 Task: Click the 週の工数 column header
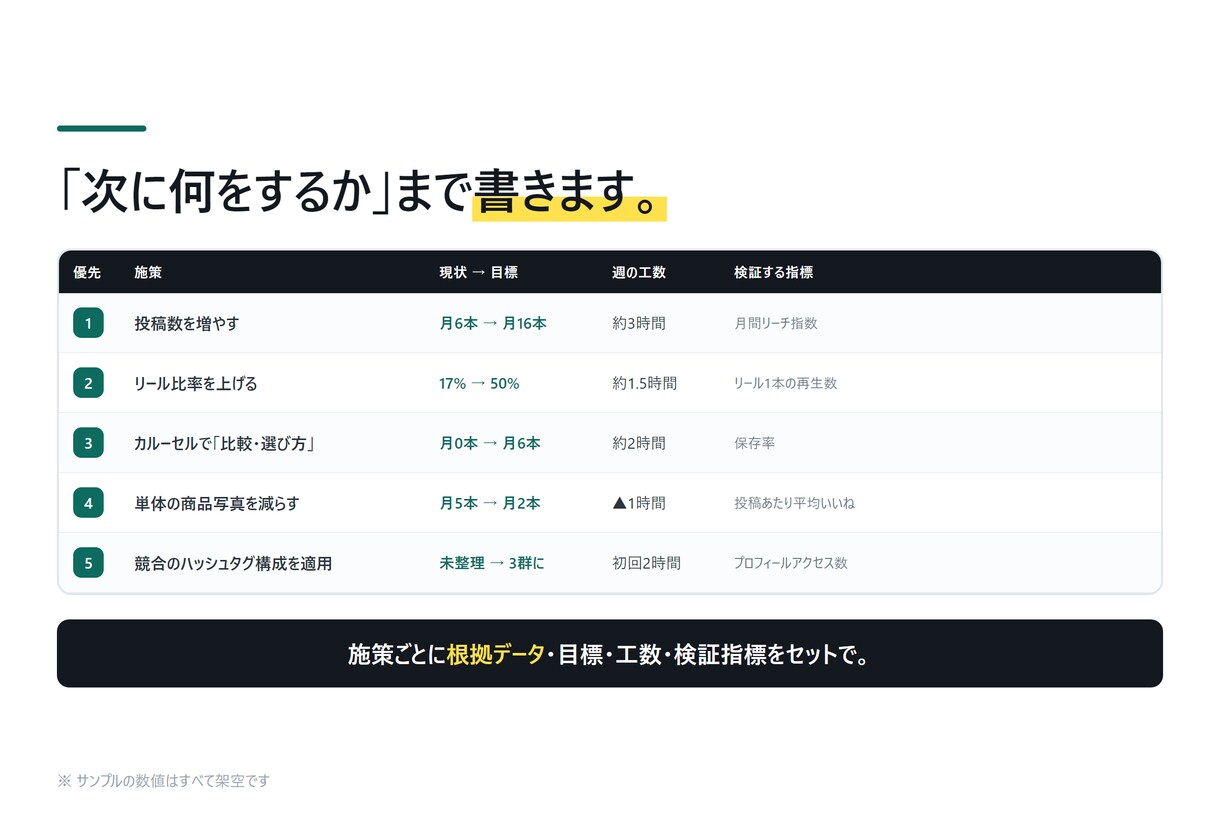[x=639, y=272]
